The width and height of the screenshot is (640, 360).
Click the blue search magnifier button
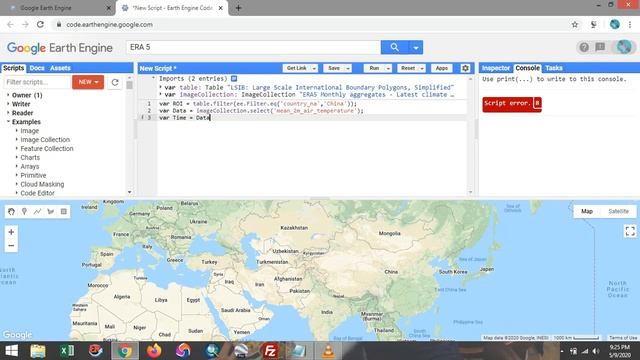click(x=394, y=47)
